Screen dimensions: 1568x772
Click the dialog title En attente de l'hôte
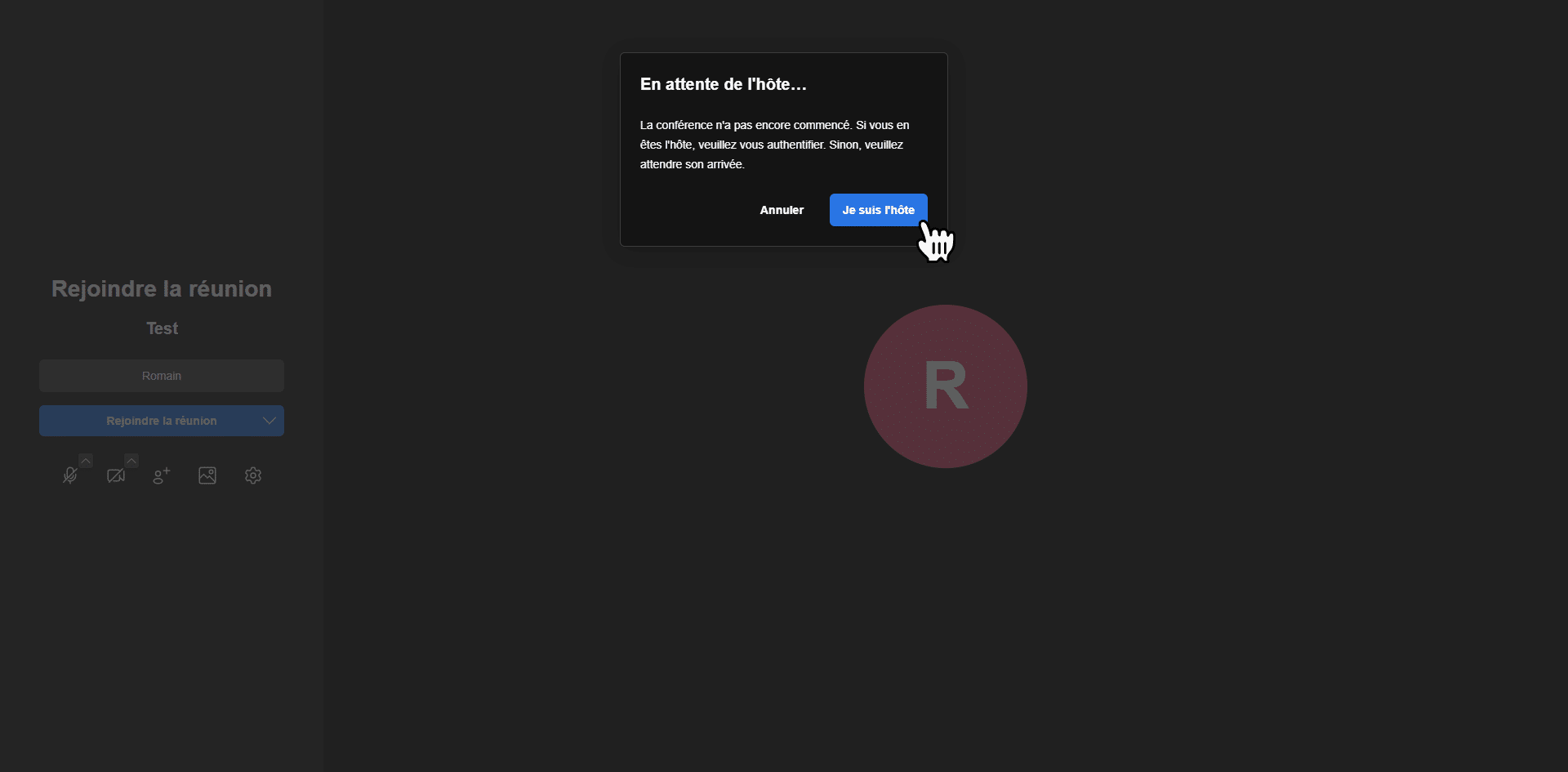[x=723, y=84]
